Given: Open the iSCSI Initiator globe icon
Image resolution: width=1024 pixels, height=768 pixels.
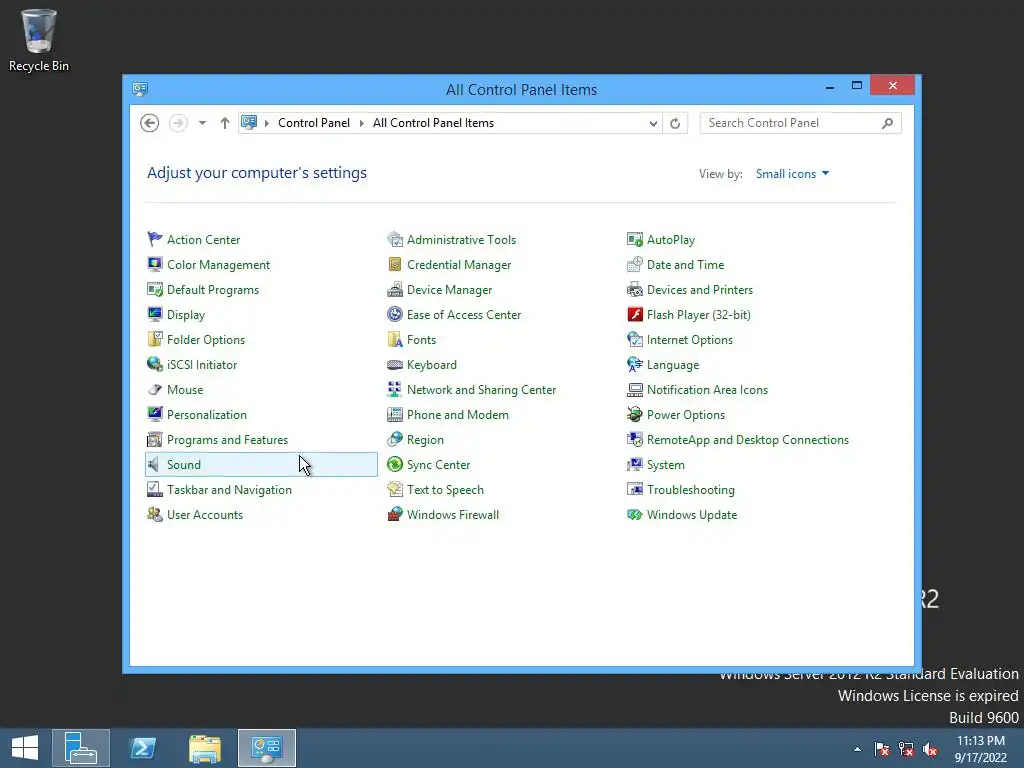Looking at the screenshot, I should (155, 364).
